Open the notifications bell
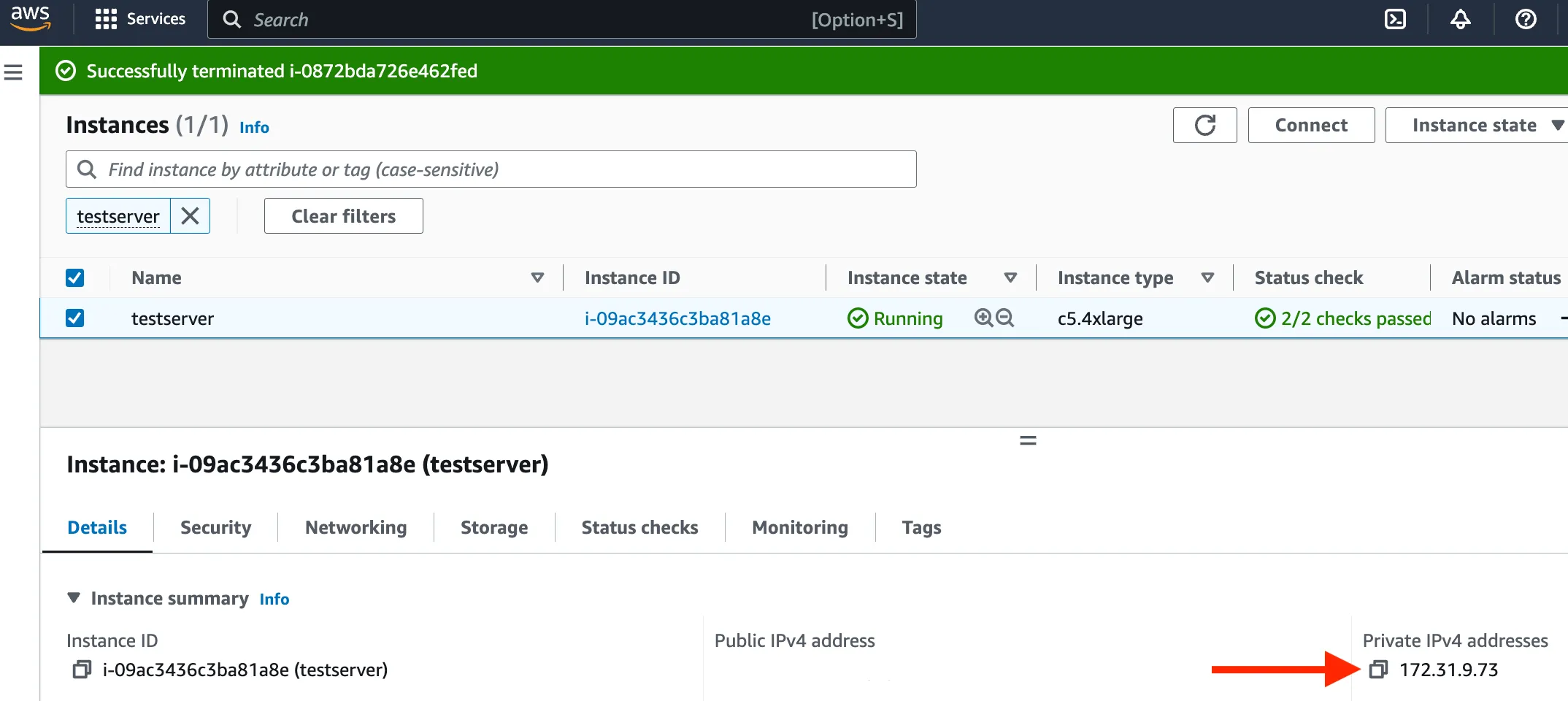The width and height of the screenshot is (1568, 701). pos(1460,19)
